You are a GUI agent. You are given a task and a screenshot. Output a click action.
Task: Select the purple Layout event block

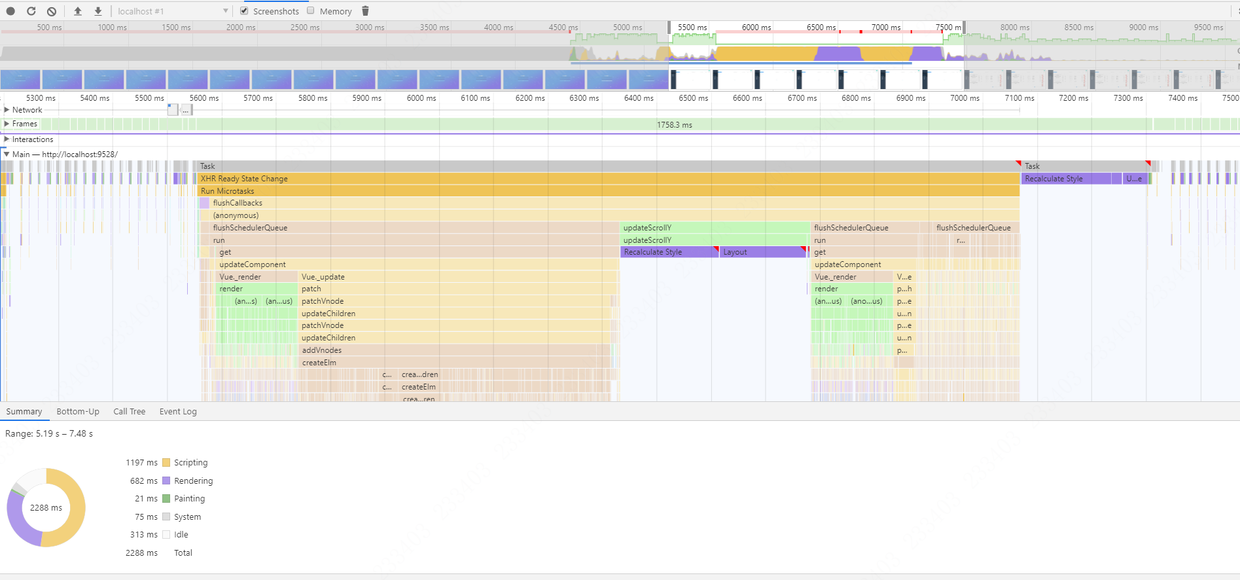pos(760,252)
